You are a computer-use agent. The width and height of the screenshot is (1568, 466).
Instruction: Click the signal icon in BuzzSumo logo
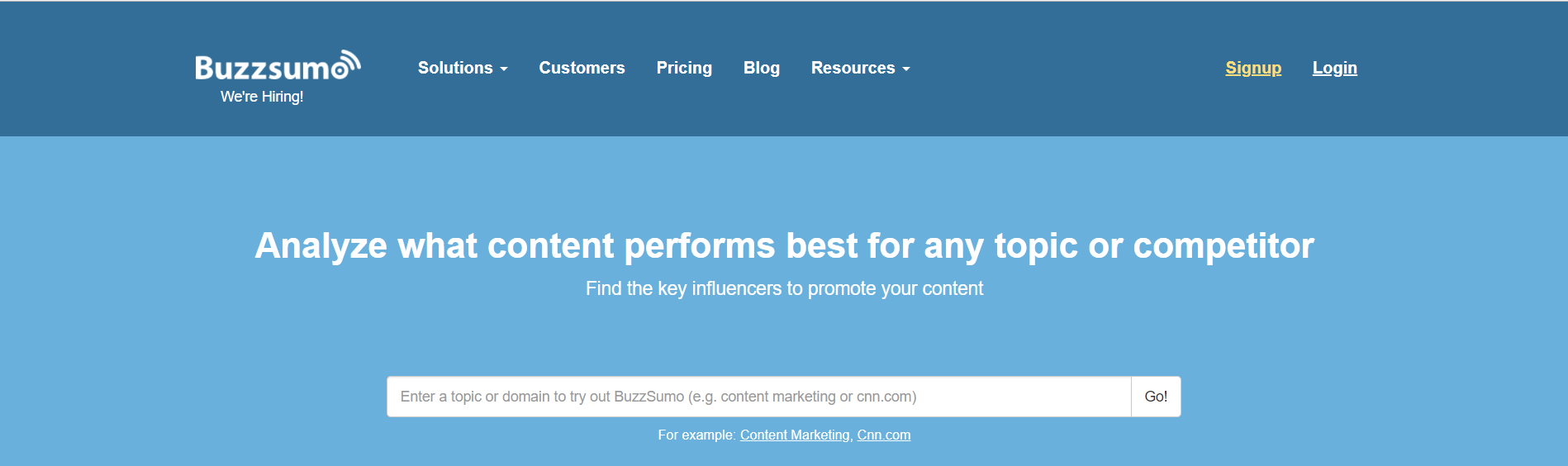[x=346, y=64]
